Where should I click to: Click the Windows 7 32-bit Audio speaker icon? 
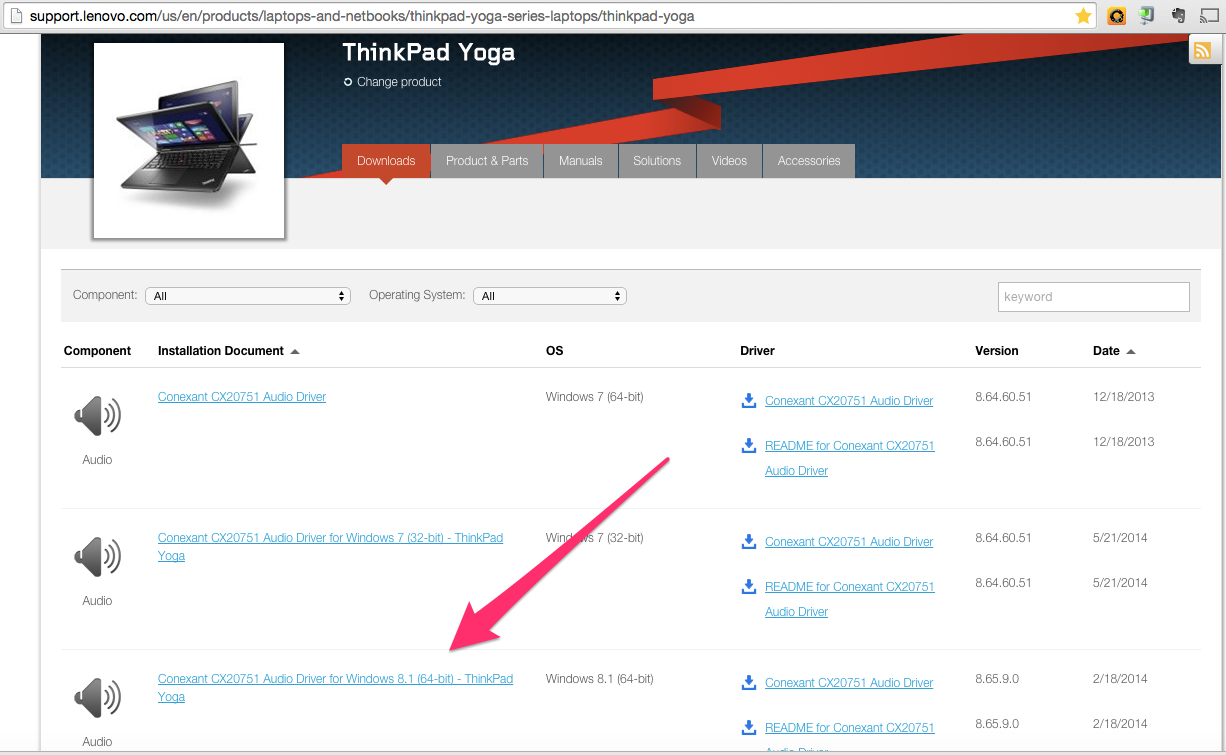pyautogui.click(x=97, y=556)
